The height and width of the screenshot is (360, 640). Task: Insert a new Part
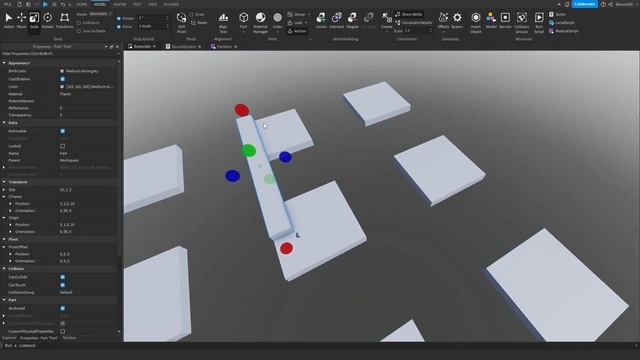coord(244,20)
